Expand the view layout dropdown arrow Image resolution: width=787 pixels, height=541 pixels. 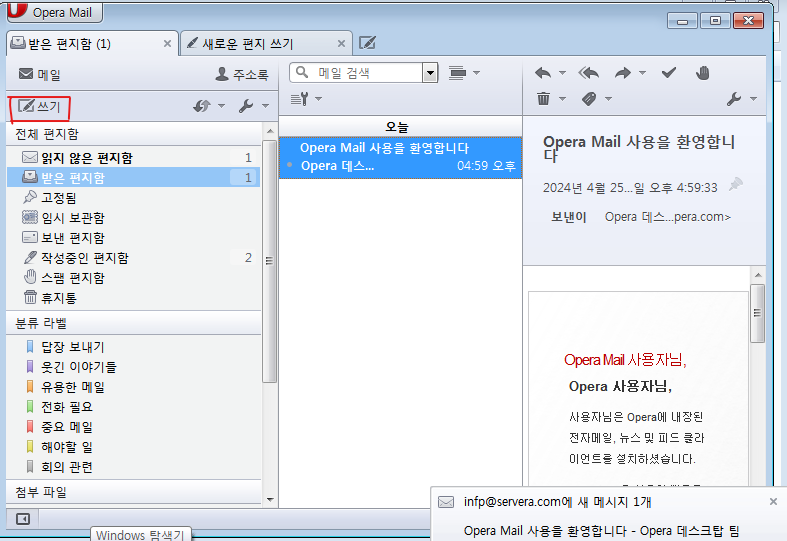pos(476,73)
